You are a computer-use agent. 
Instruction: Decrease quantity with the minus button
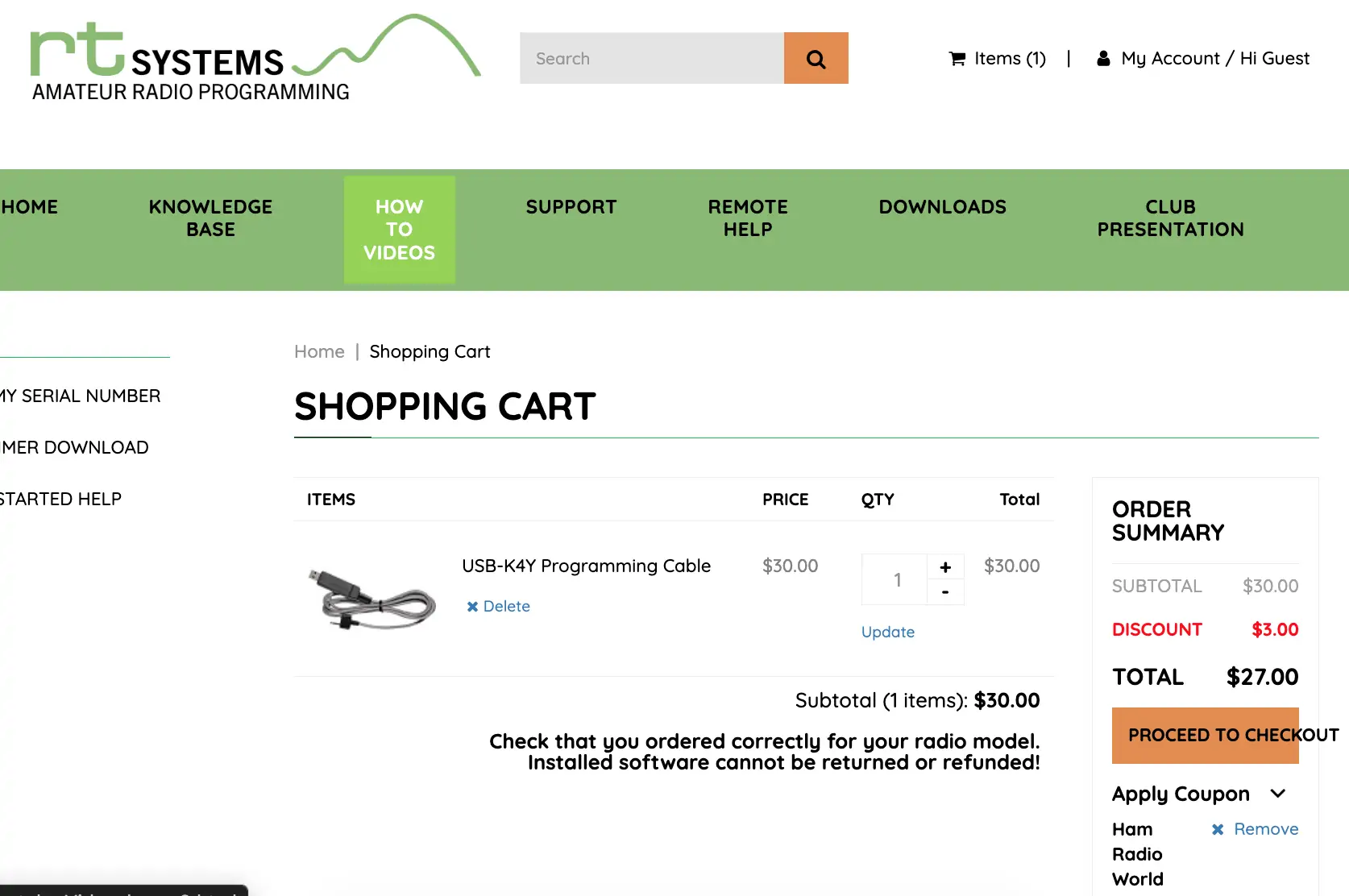(945, 592)
